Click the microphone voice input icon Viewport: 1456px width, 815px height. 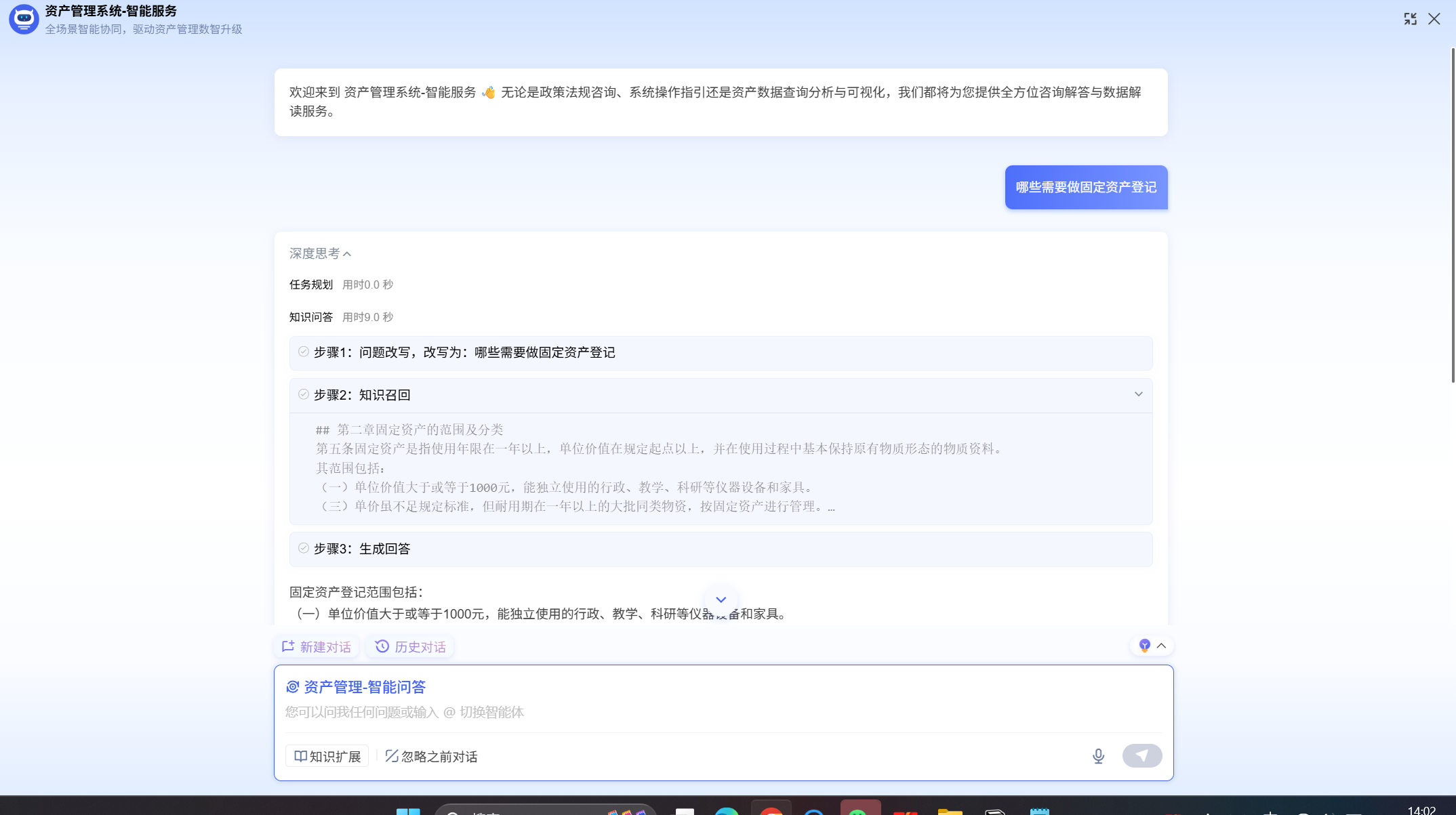[x=1098, y=756]
